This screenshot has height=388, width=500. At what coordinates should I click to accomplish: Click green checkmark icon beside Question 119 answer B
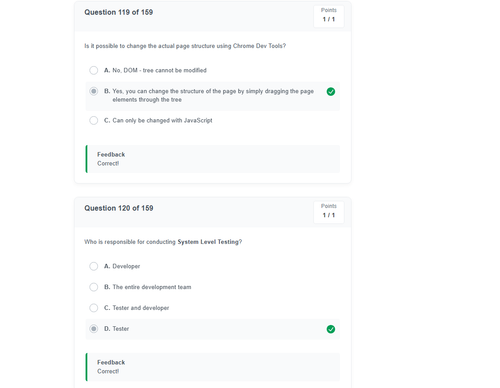[x=331, y=92]
